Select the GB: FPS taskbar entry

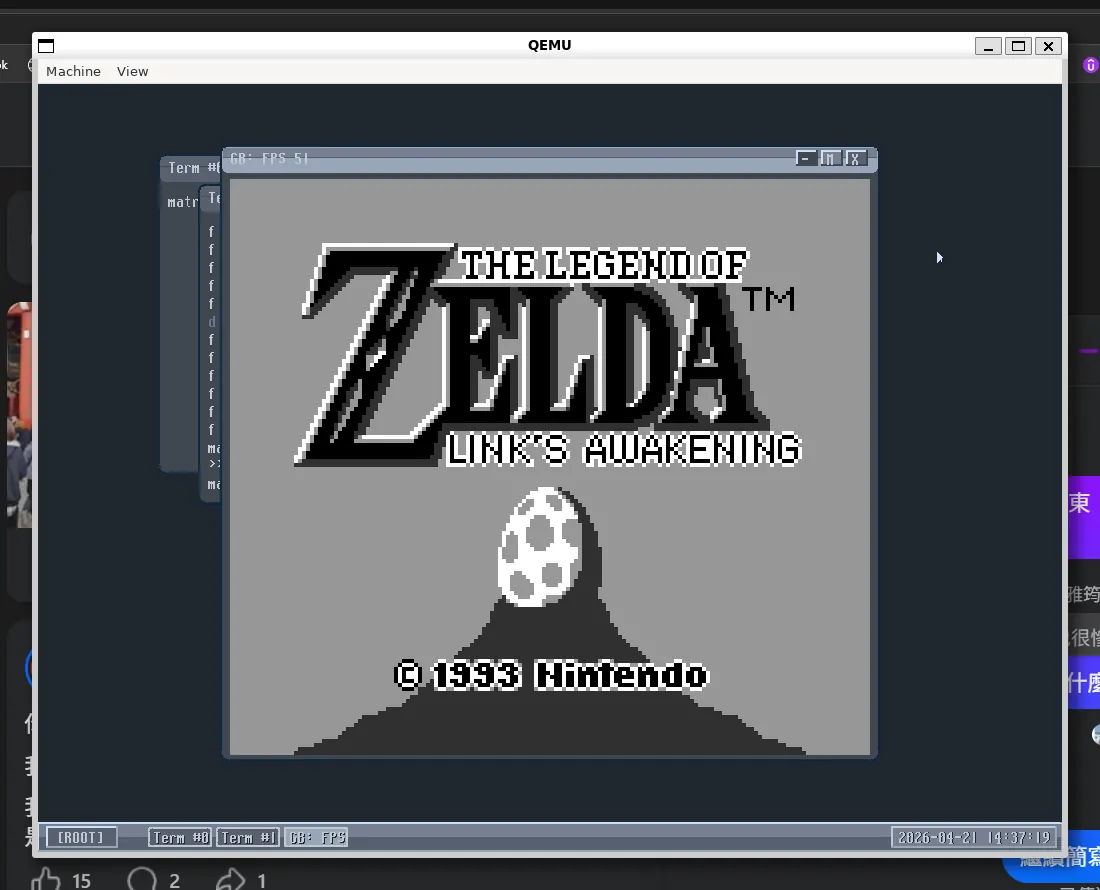tap(316, 837)
